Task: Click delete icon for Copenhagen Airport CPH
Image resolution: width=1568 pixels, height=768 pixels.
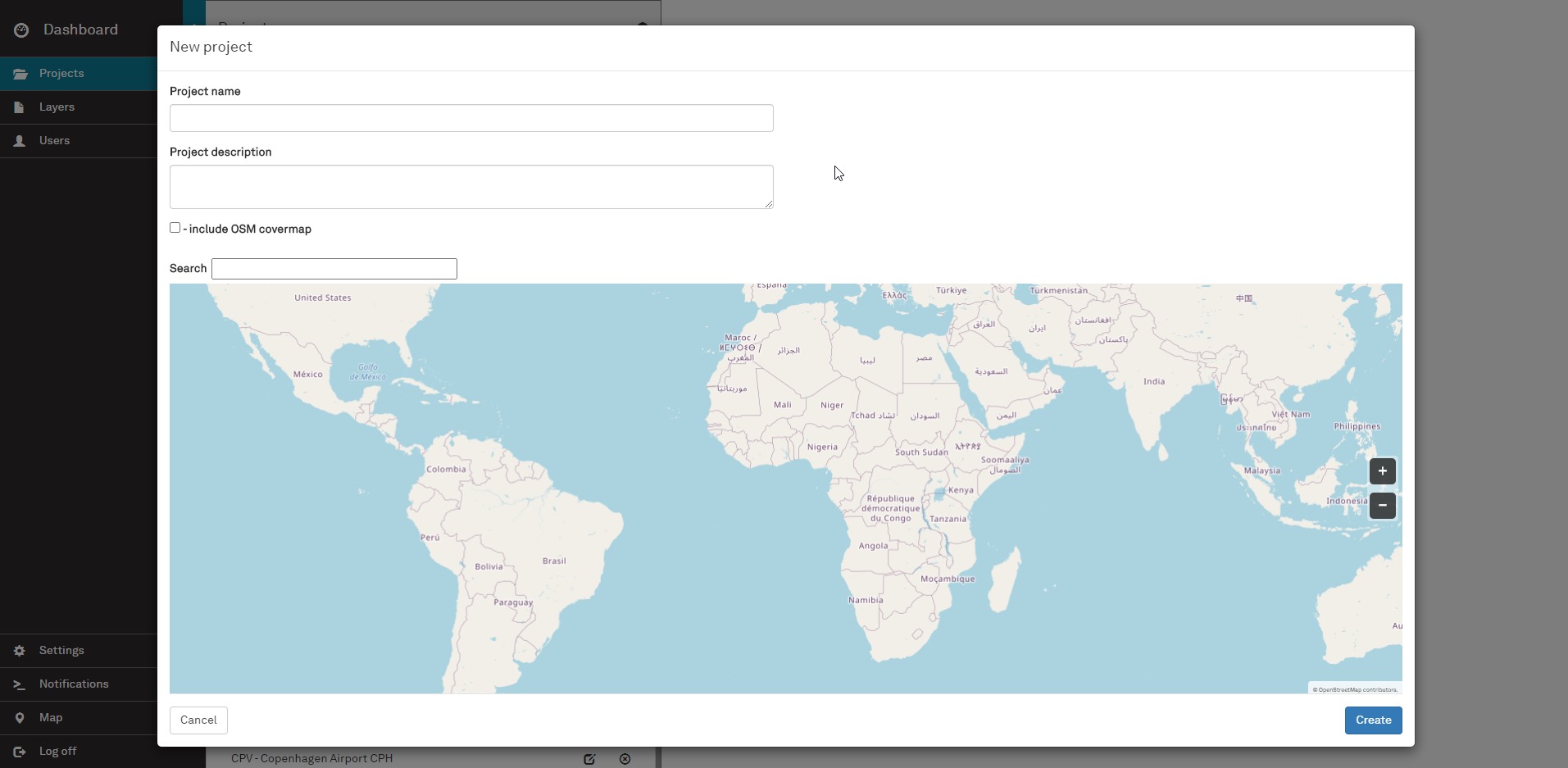Action: [x=625, y=759]
